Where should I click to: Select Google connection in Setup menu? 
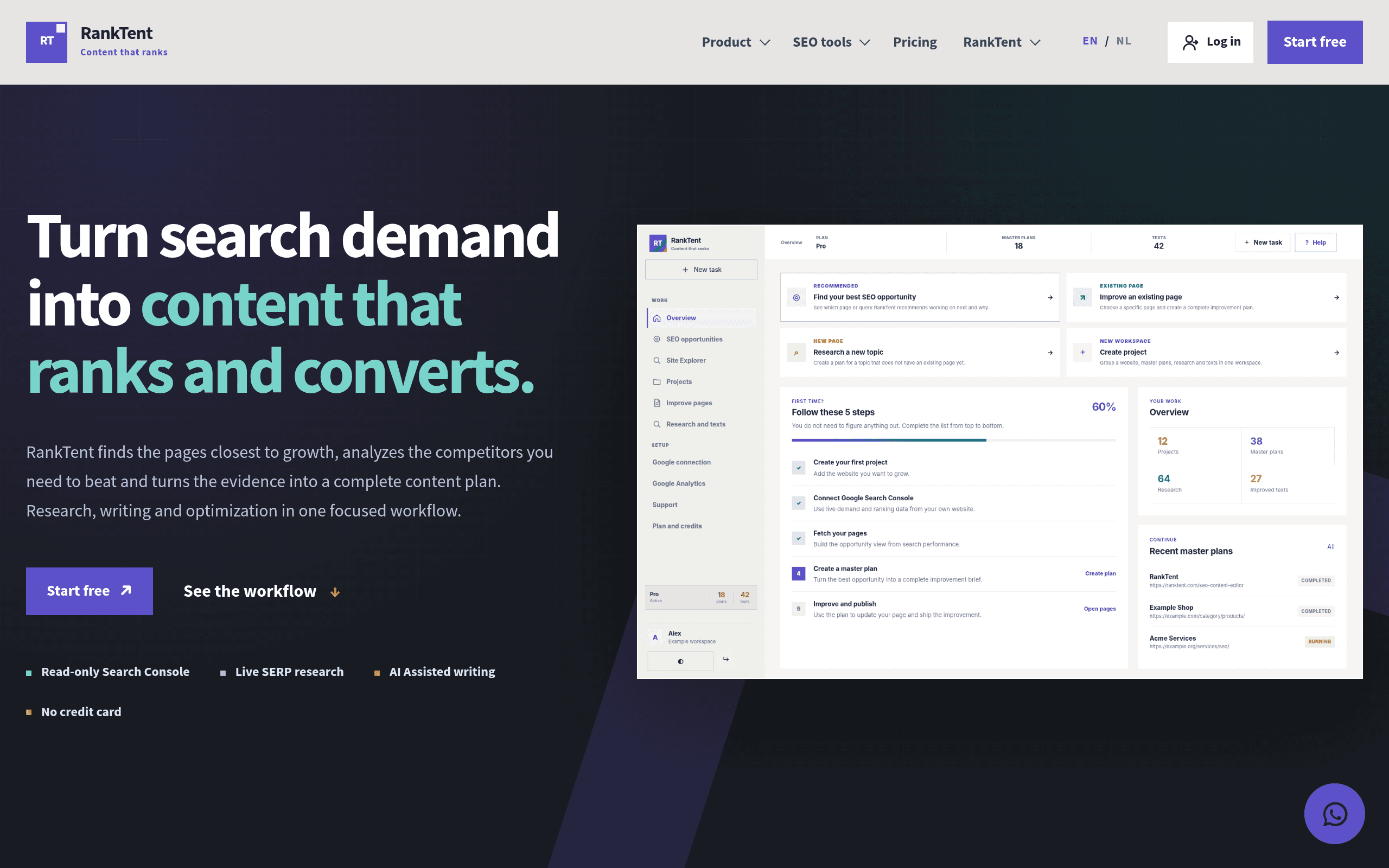[x=681, y=462]
